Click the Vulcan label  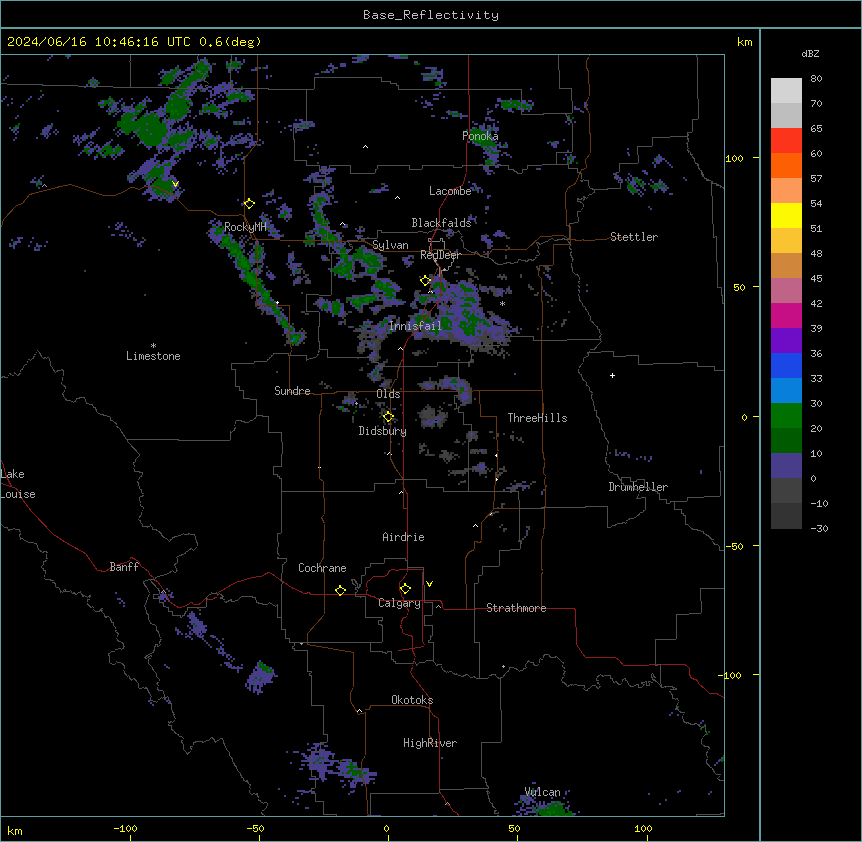(542, 792)
